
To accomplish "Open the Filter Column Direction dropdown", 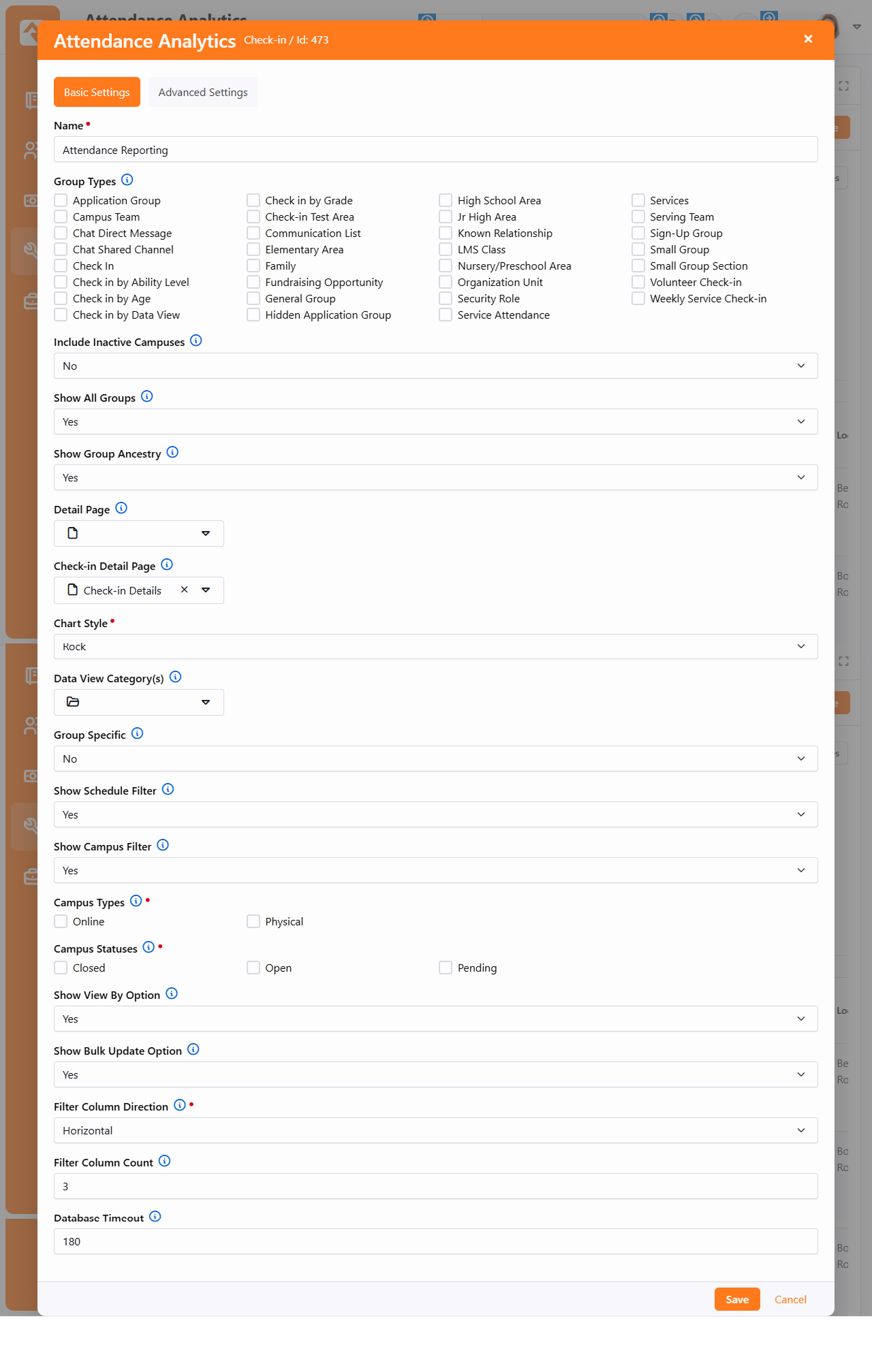I will (x=435, y=1131).
